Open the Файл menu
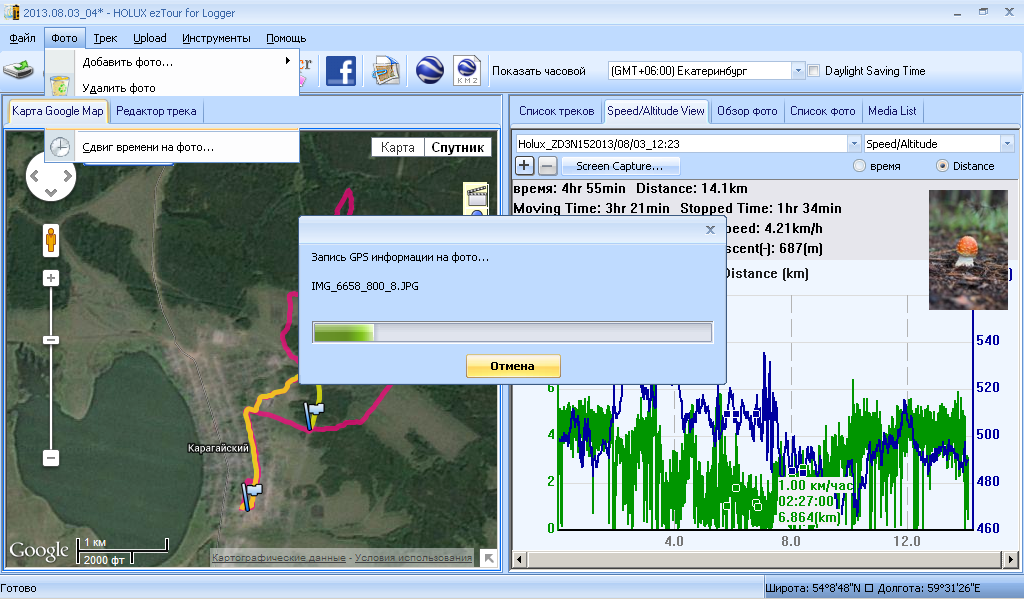 (22, 38)
